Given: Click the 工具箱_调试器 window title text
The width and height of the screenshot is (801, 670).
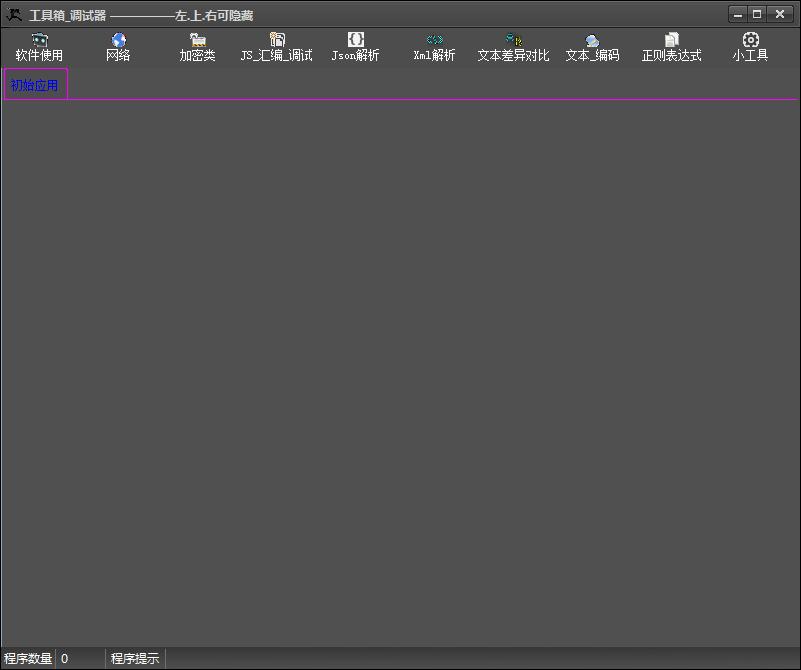Looking at the screenshot, I should tap(68, 16).
